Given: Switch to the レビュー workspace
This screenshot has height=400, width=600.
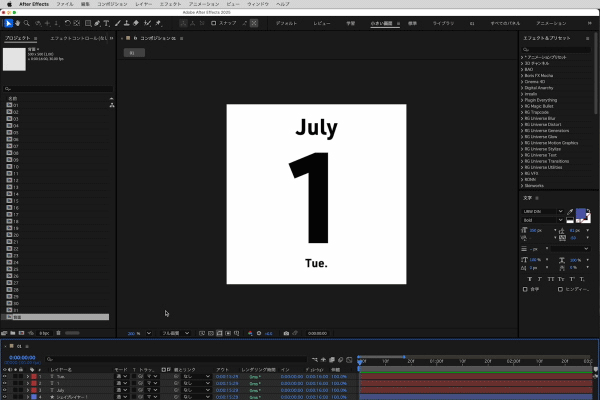Looking at the screenshot, I should click(x=322, y=23).
